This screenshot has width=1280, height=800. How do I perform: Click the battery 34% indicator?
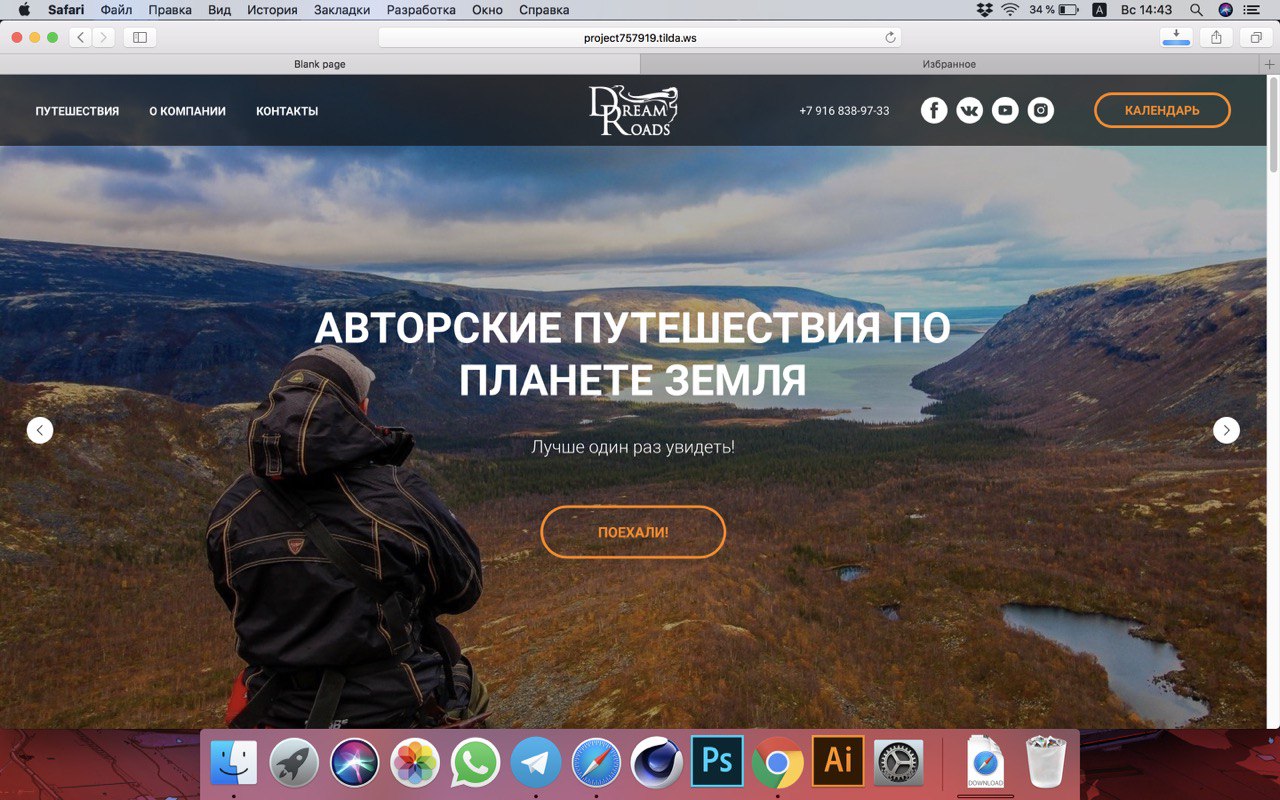tap(1054, 10)
